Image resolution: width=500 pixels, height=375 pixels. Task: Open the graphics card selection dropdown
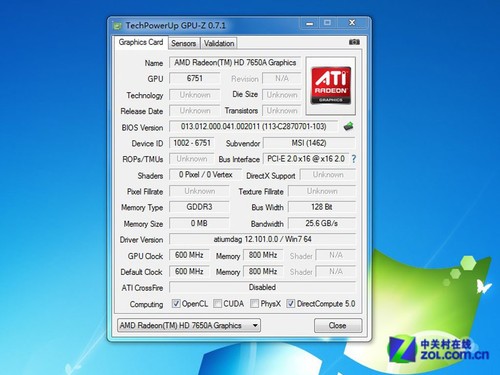(x=189, y=325)
